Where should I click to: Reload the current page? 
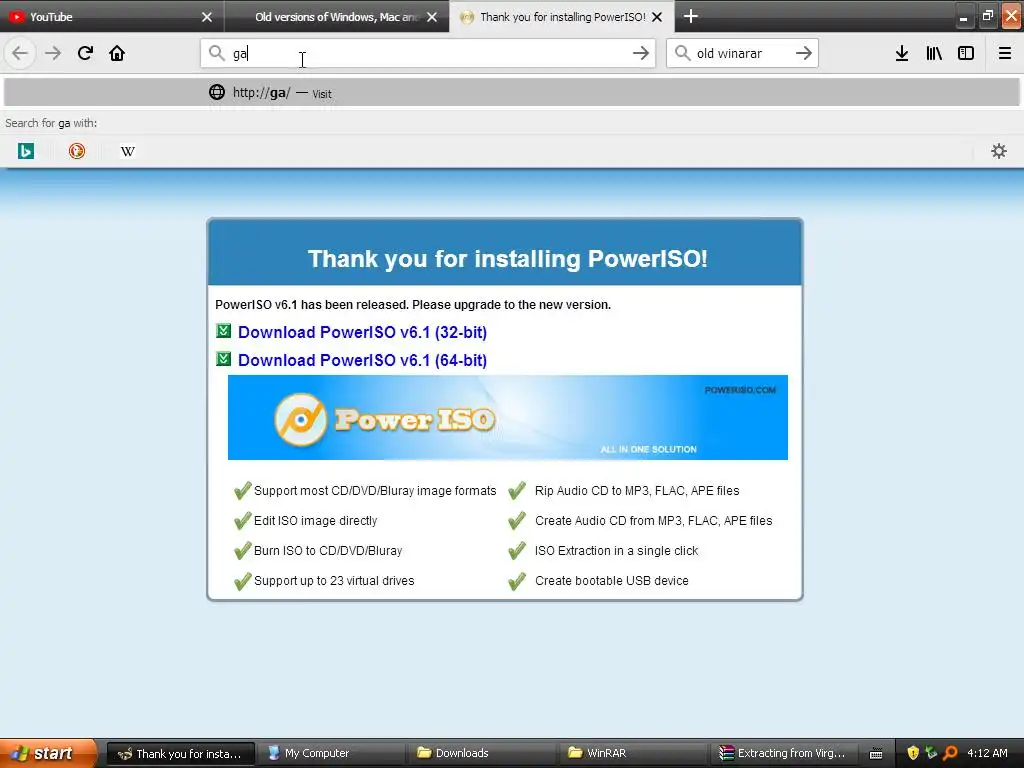click(x=85, y=53)
